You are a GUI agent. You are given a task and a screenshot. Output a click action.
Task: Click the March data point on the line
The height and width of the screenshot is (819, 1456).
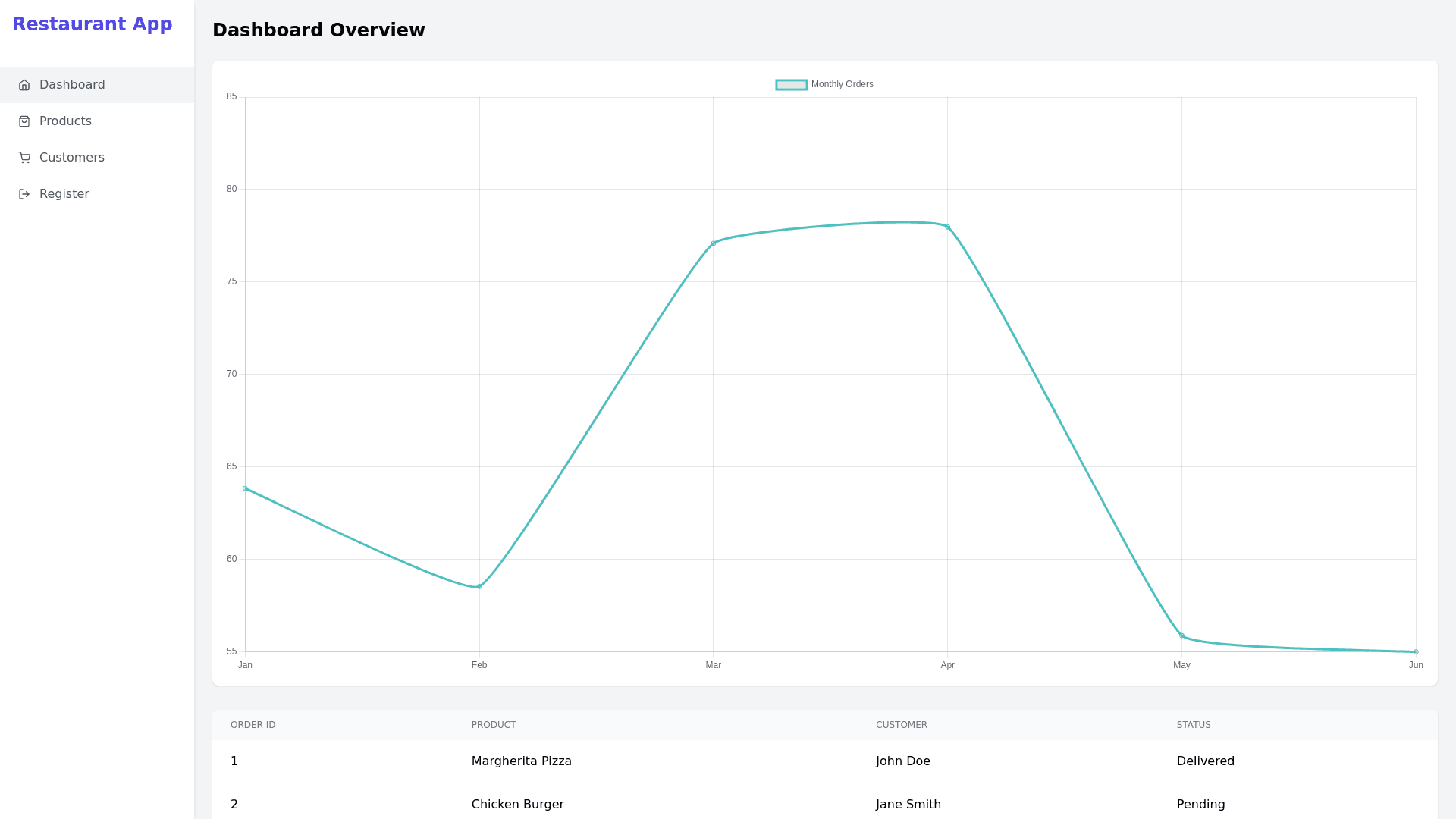pyautogui.click(x=714, y=243)
